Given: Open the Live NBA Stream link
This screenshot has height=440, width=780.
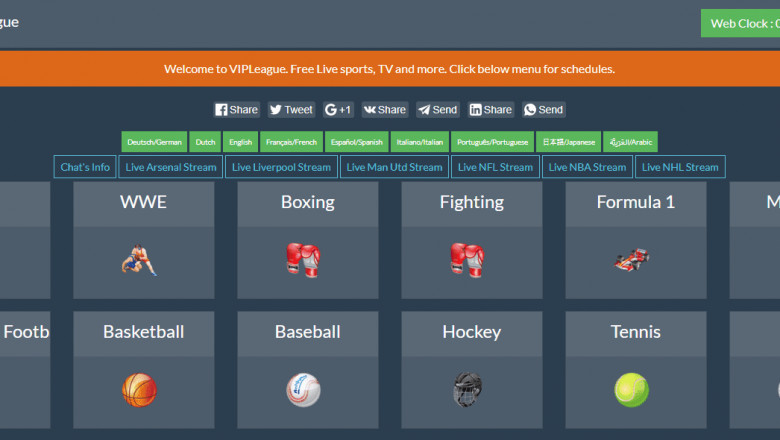Looking at the screenshot, I should [x=587, y=167].
